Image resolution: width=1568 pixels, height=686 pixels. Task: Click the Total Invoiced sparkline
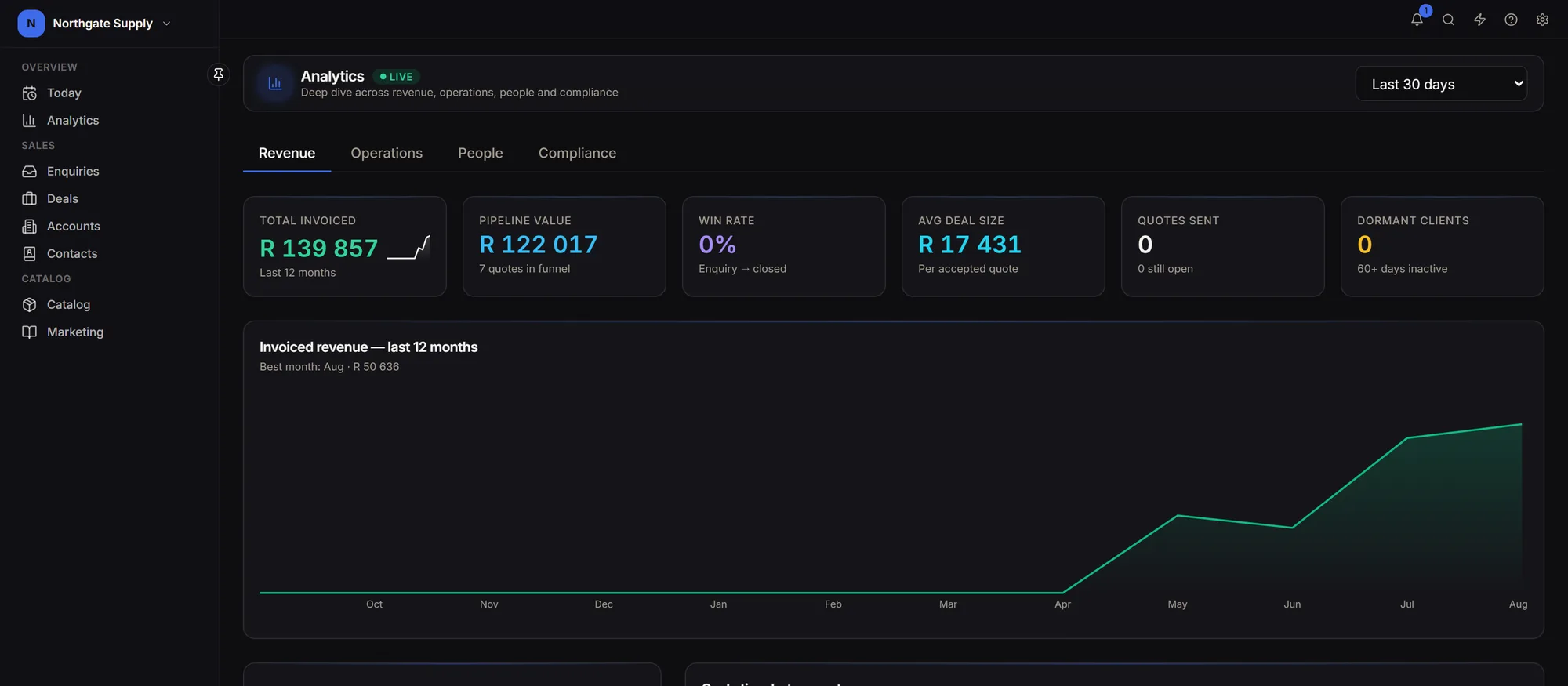point(408,247)
